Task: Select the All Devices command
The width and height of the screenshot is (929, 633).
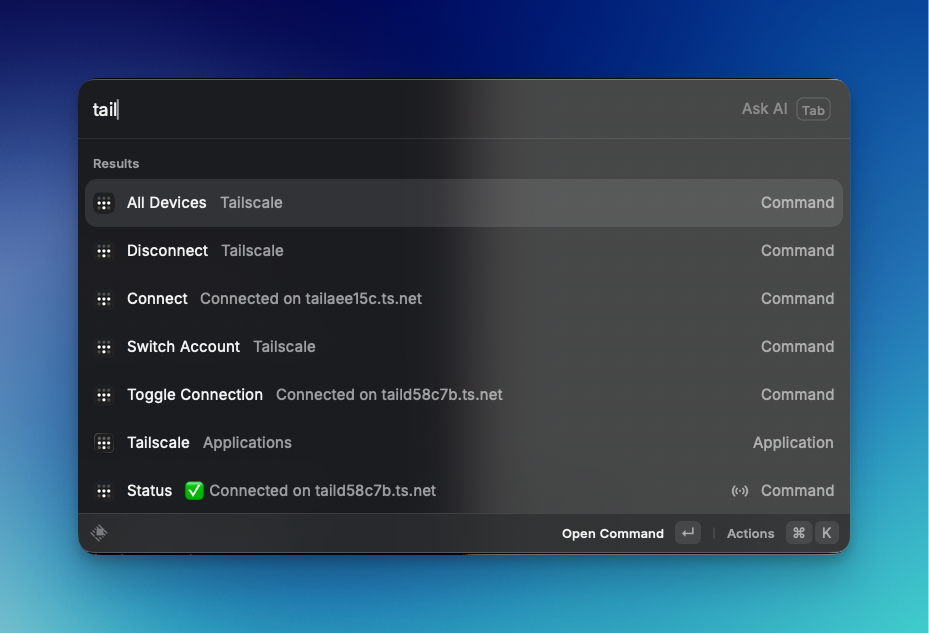Action: [166, 203]
